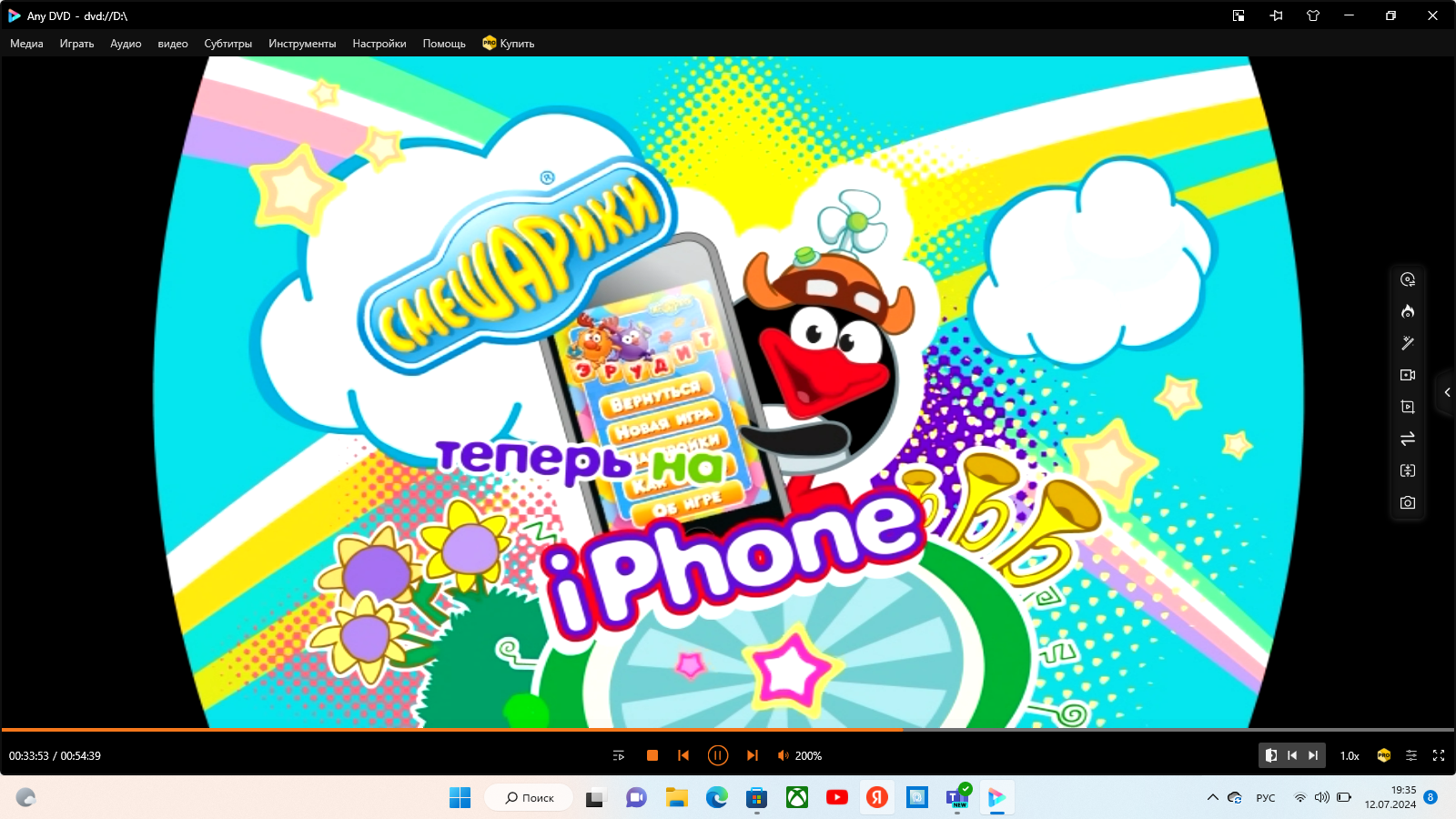Open Task View on the taskbar
Viewport: 1456px width, 819px height.
point(595,798)
